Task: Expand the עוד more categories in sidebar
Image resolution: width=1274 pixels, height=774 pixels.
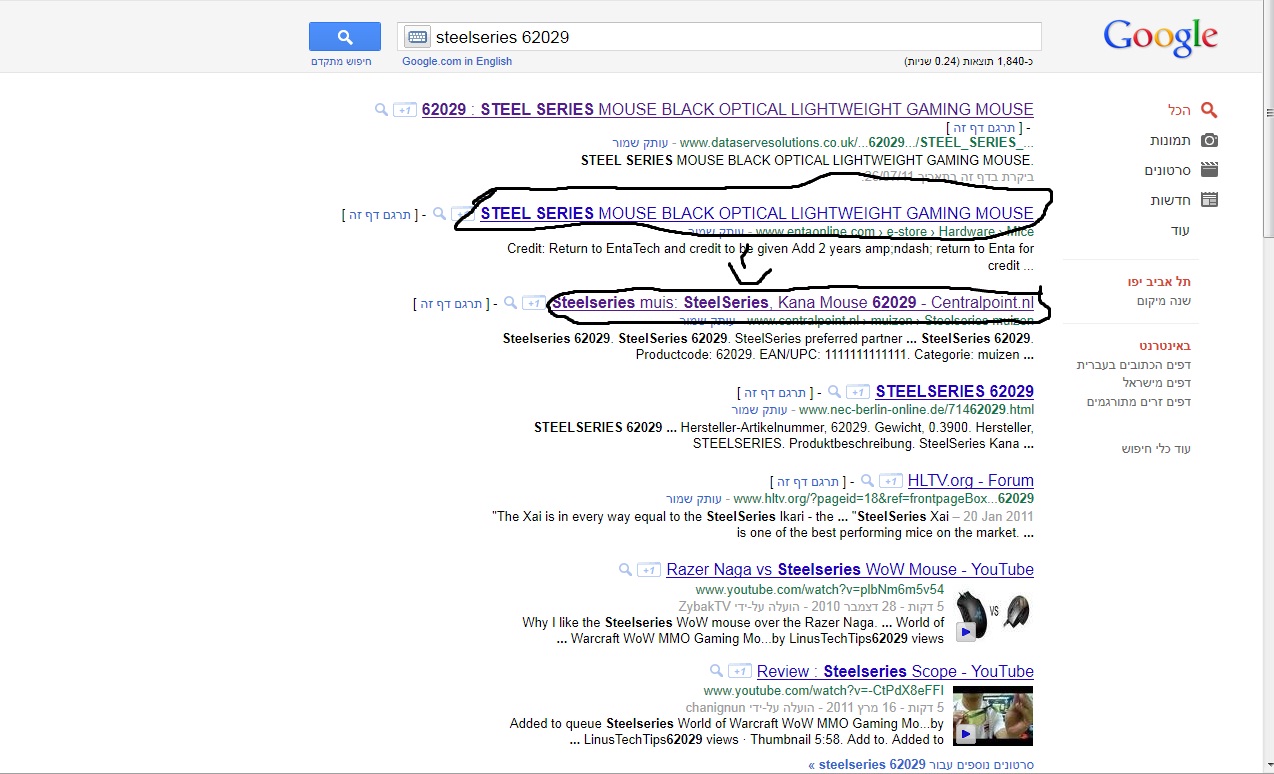Action: pyautogui.click(x=1180, y=231)
